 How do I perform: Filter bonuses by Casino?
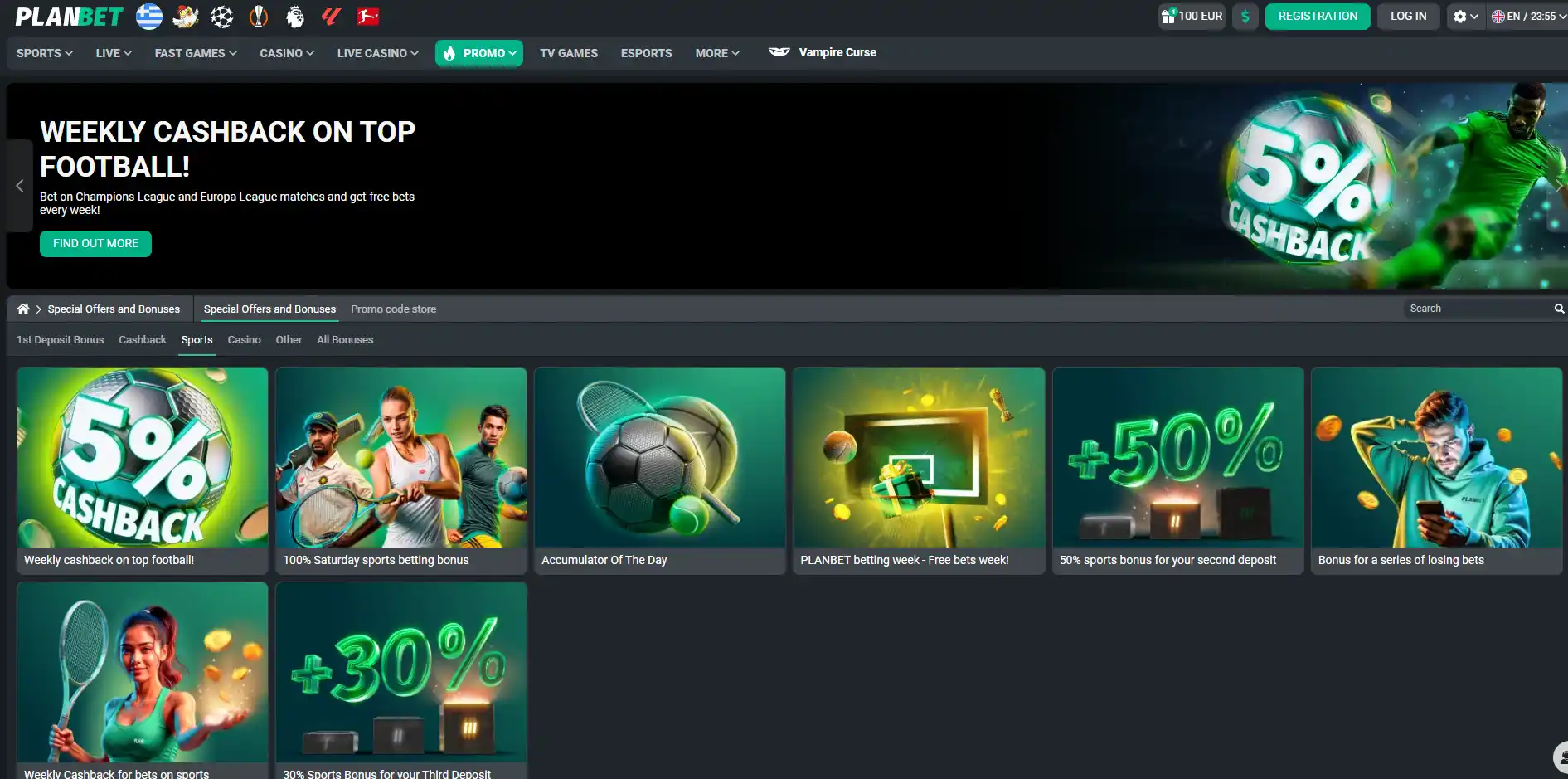click(x=245, y=340)
